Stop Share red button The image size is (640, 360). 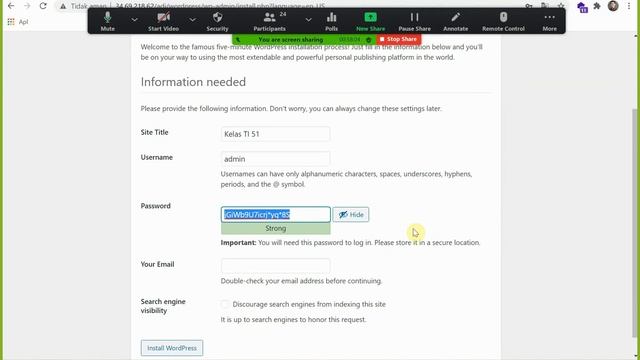pyautogui.click(x=398, y=39)
